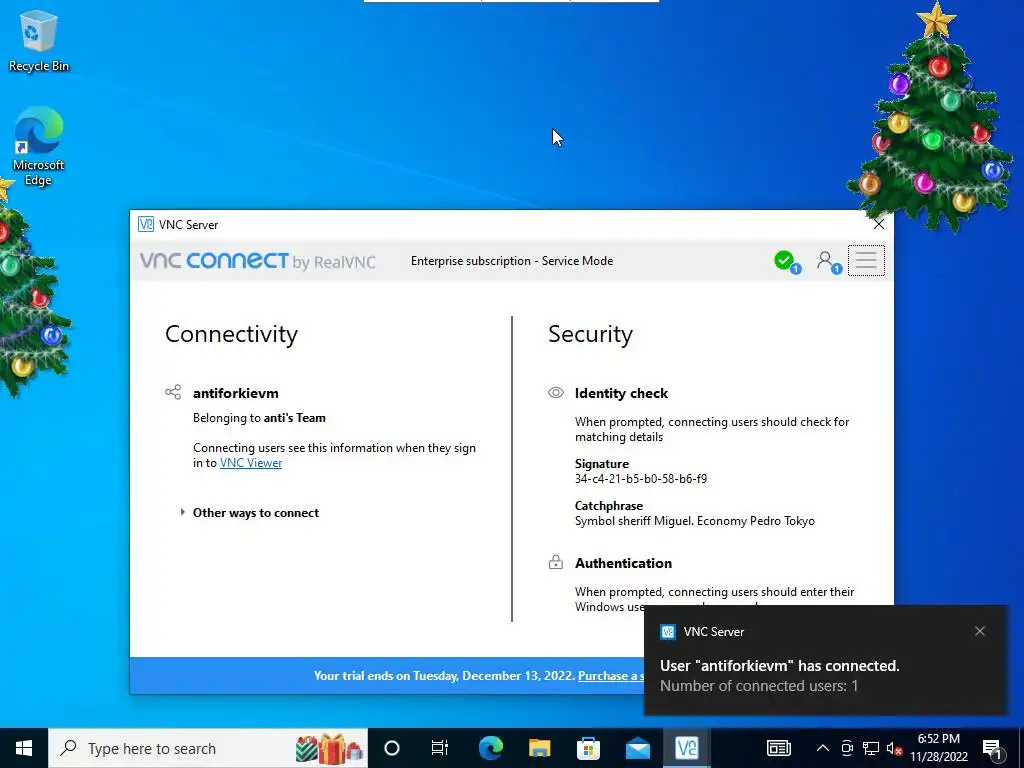Open Microsoft Store from the taskbar
Screen dimensions: 1024x768
tap(588, 748)
